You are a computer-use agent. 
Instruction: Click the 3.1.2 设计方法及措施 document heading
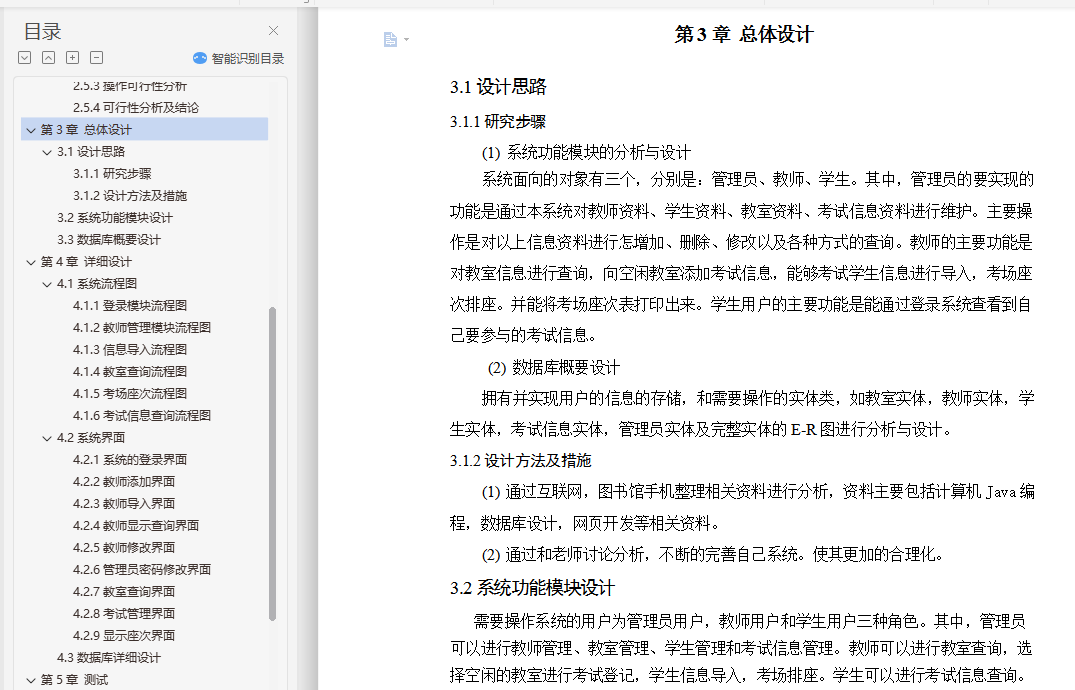(520, 460)
